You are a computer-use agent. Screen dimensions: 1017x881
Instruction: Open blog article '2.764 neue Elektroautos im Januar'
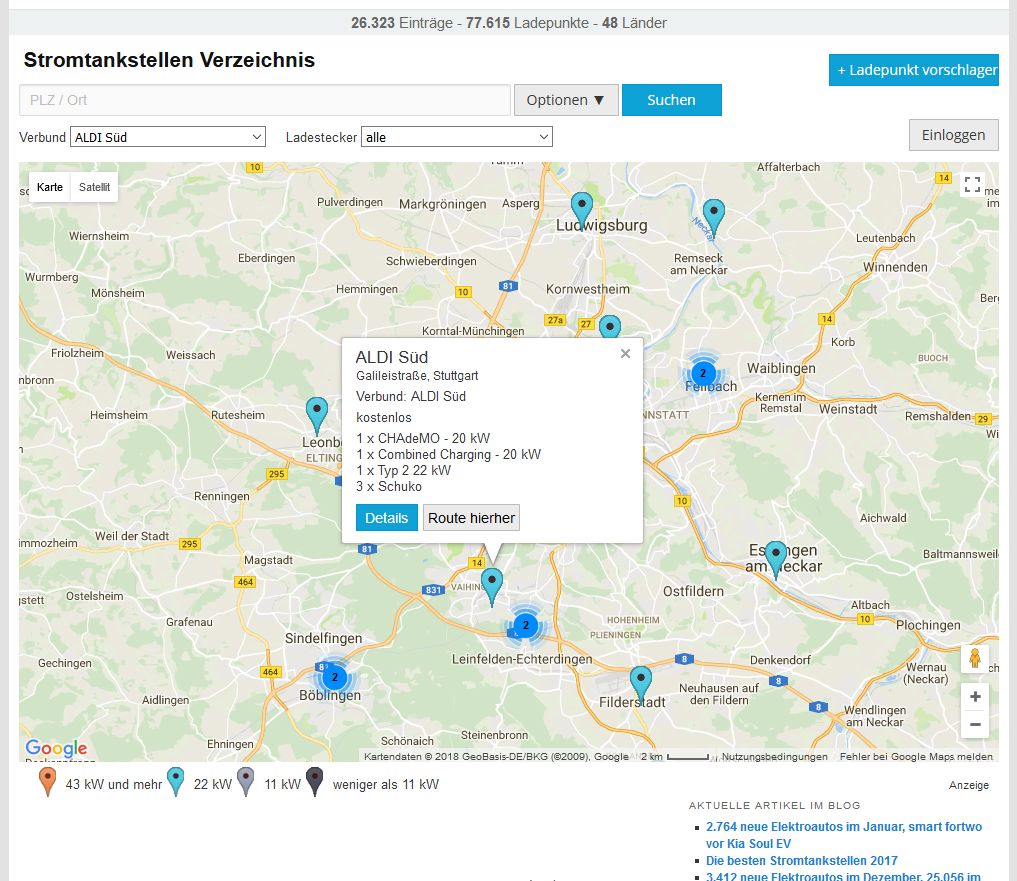pyautogui.click(x=844, y=835)
